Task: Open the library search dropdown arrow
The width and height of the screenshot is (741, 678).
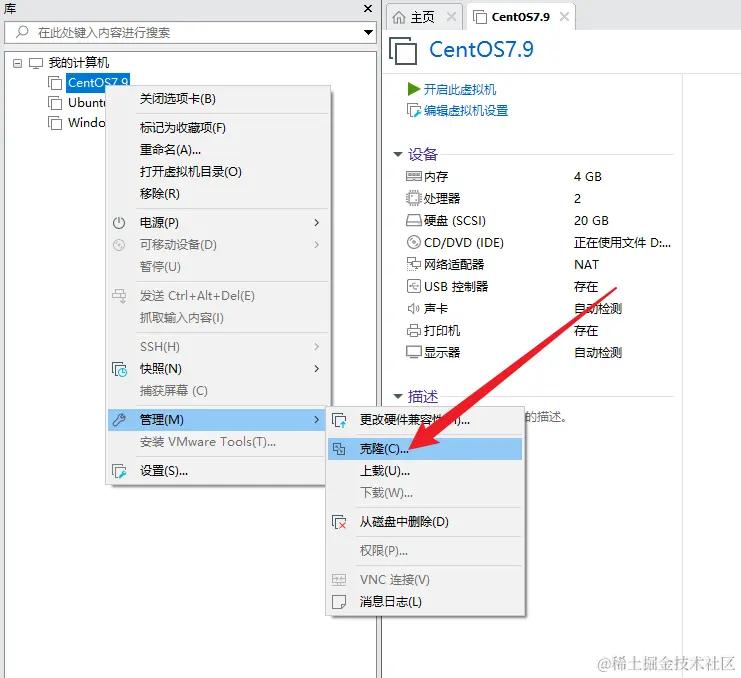Action: [368, 32]
